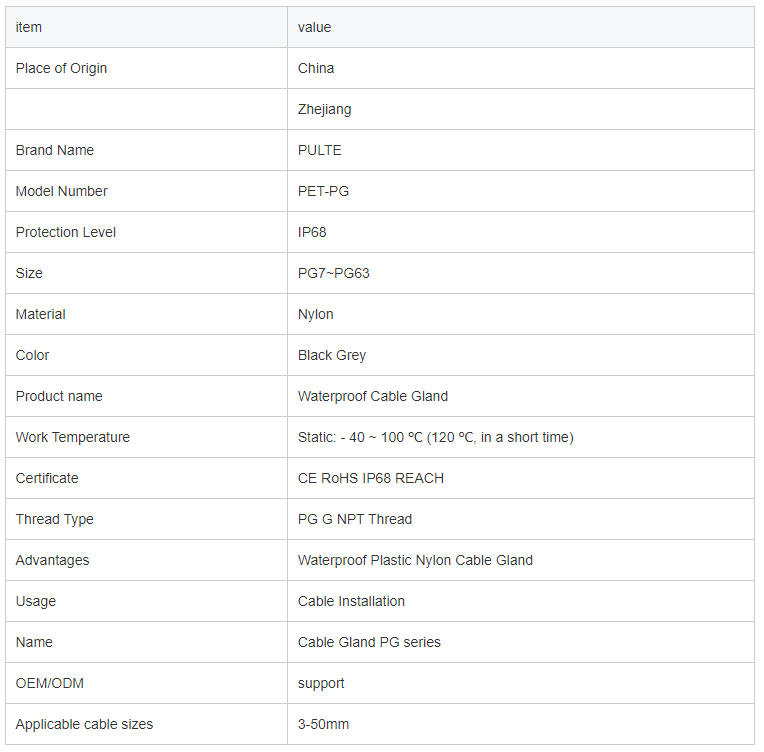Click the 'Cable Gland PG series' name value

click(369, 642)
